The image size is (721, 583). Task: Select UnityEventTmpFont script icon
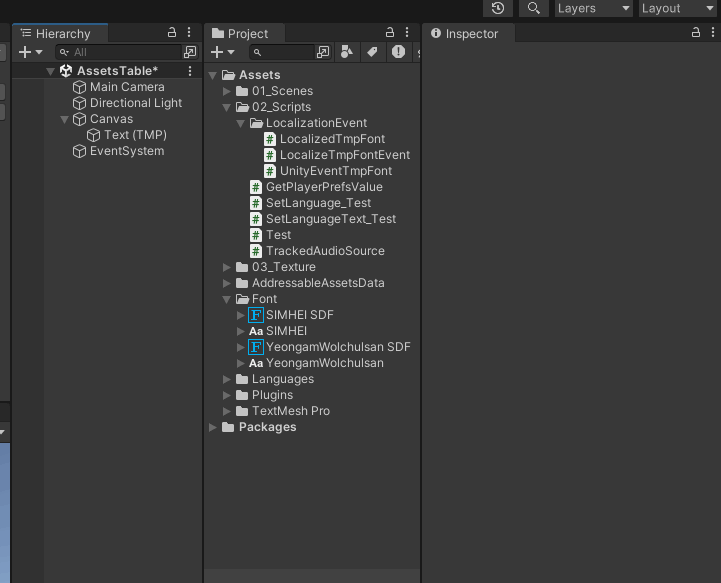click(x=270, y=171)
